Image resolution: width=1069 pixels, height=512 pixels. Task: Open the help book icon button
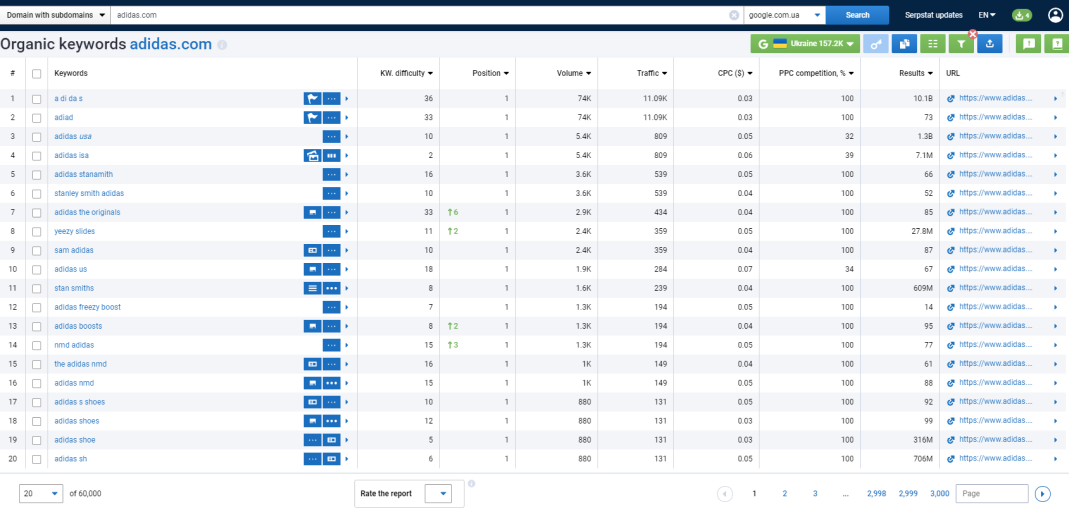(x=1057, y=44)
